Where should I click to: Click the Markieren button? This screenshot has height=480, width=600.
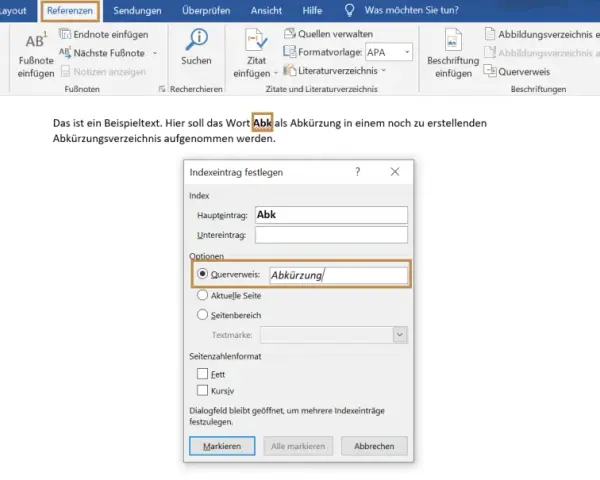pos(222,446)
